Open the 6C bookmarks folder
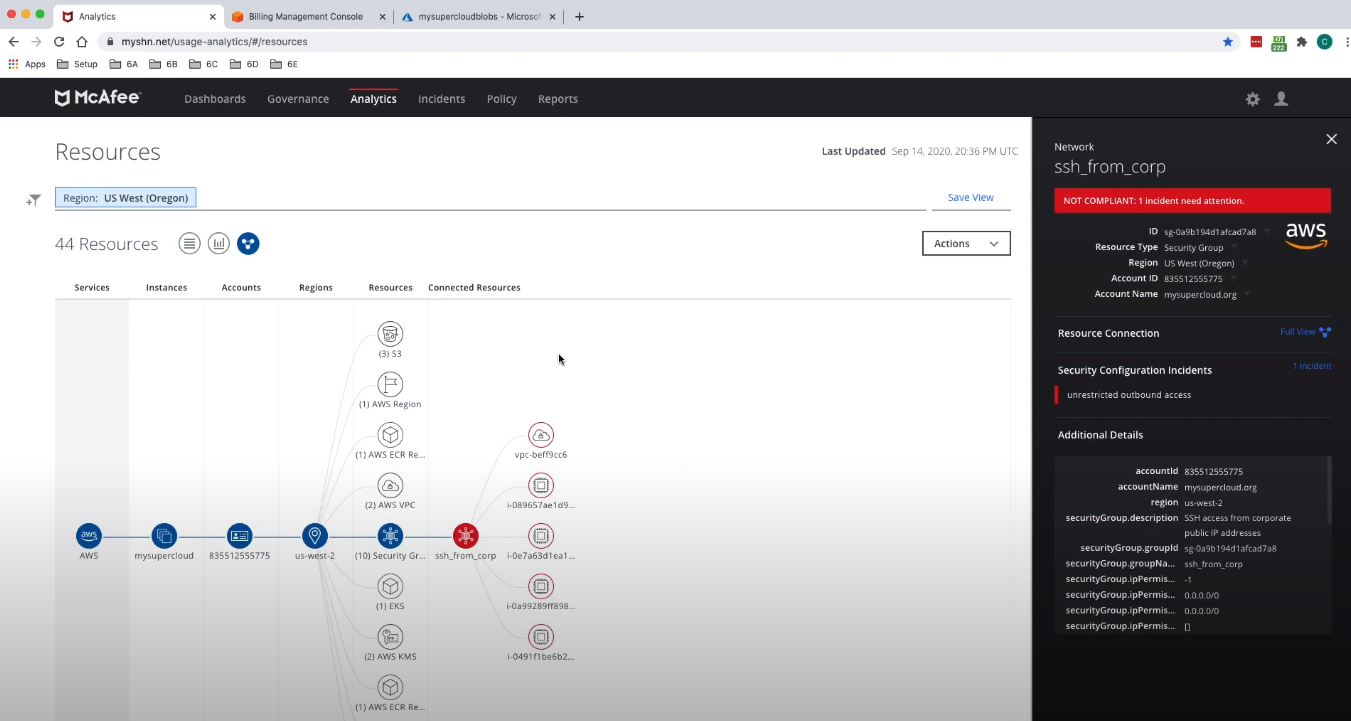Screen dimensions: 1351x721 click(204, 64)
